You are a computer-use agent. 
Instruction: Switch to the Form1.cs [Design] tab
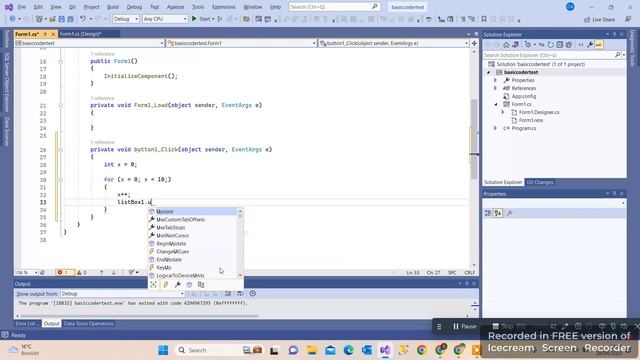tap(80, 34)
